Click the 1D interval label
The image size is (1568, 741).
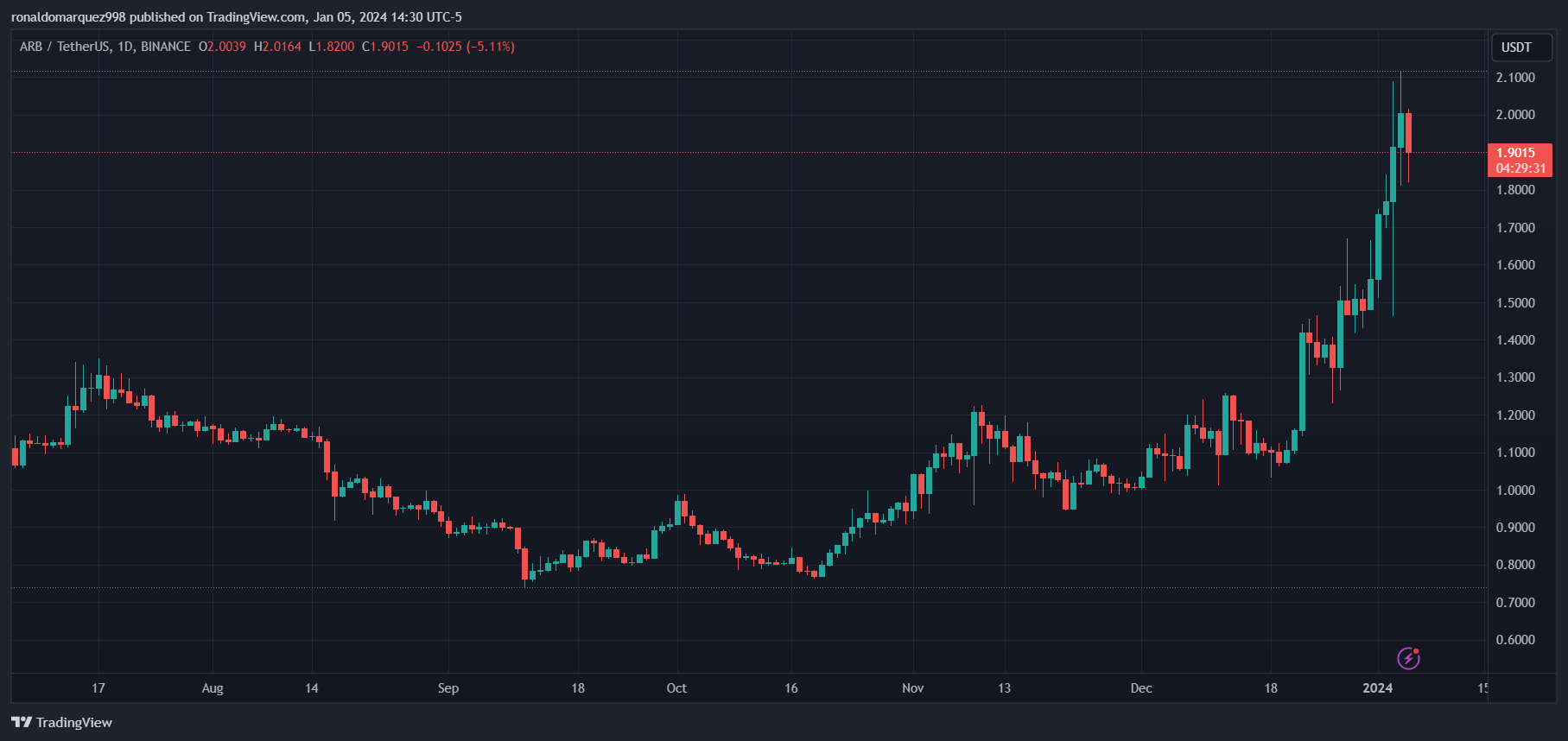[x=125, y=47]
